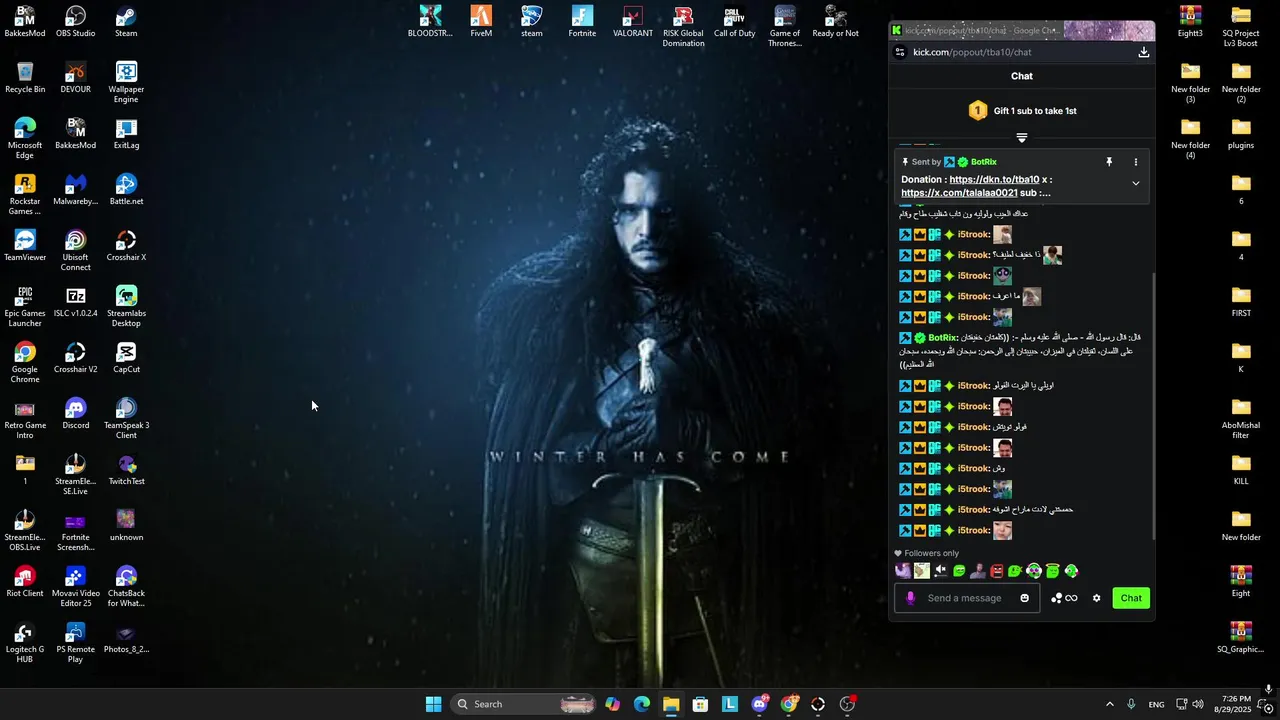
Task: Open the three-dot menu on pinned message
Action: (x=1135, y=162)
